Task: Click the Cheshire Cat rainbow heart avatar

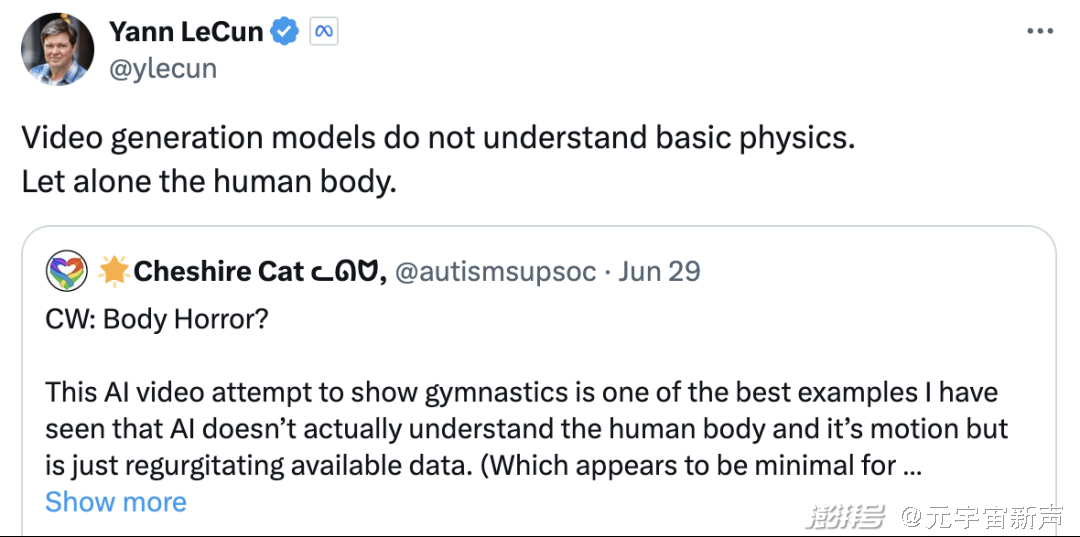Action: tap(67, 271)
